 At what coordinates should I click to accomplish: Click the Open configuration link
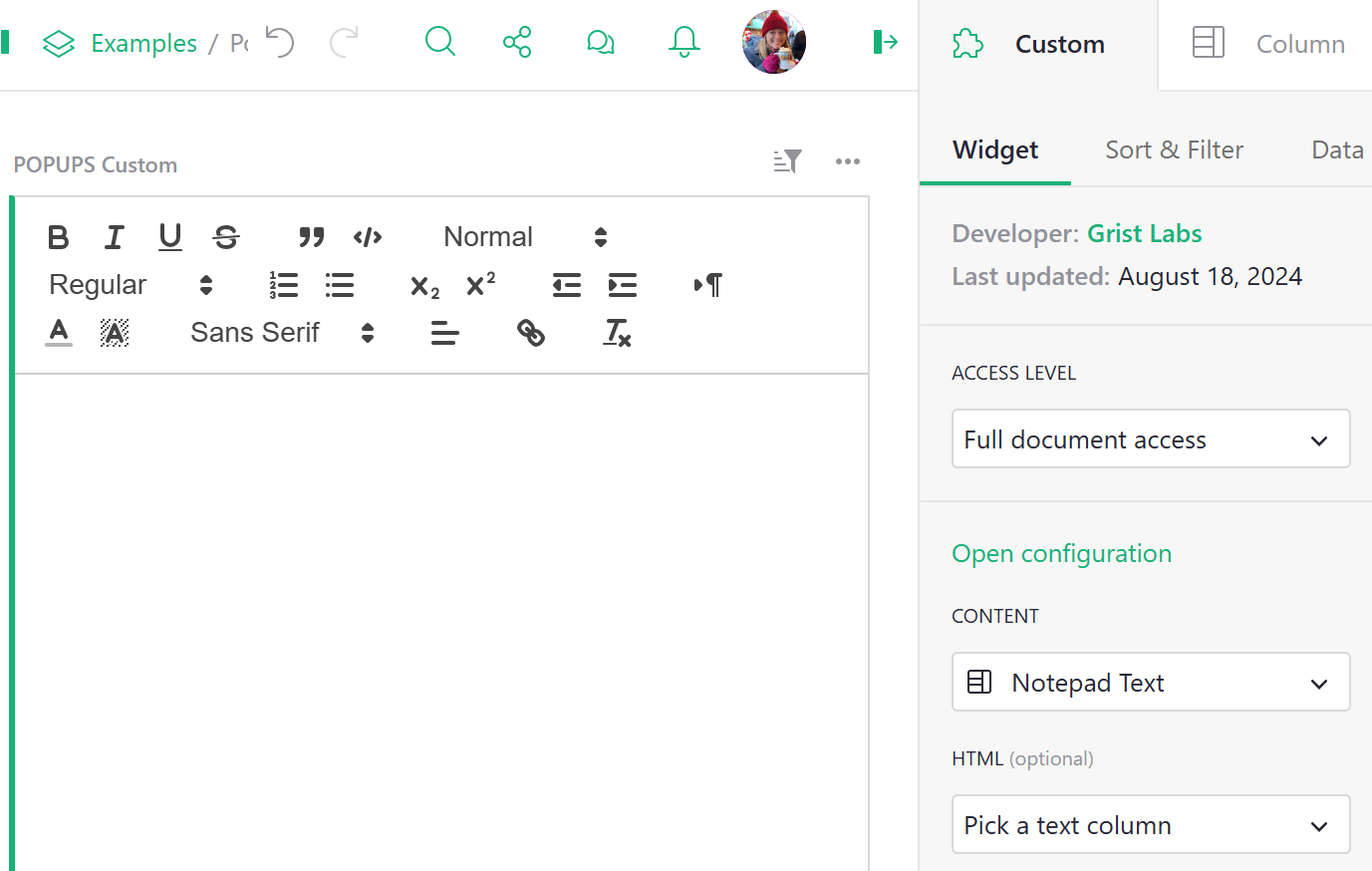[1061, 554]
